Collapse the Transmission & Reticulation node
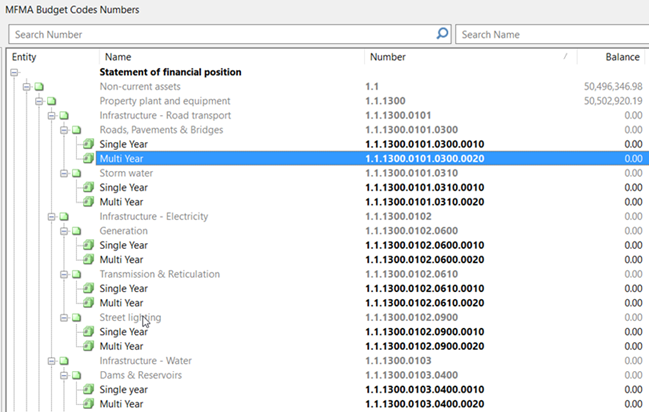The width and height of the screenshot is (649, 412). click(x=63, y=274)
